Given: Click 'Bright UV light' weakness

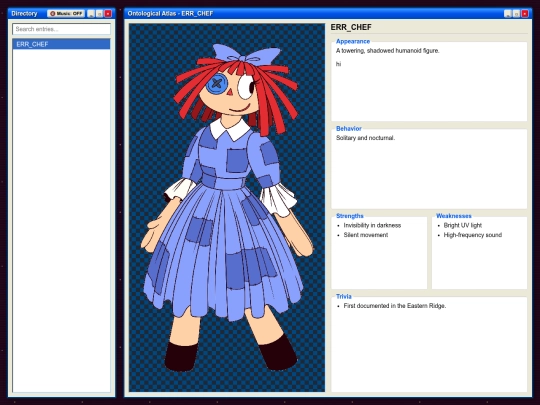Looking at the screenshot, I should coord(463,225).
